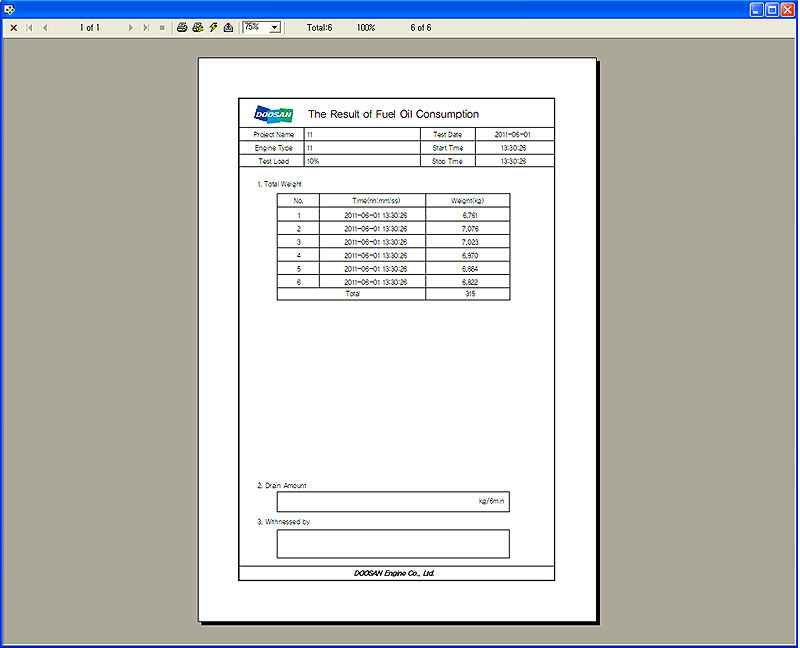Image resolution: width=800 pixels, height=648 pixels.
Task: Go to the previous report page
Action: tap(44, 28)
